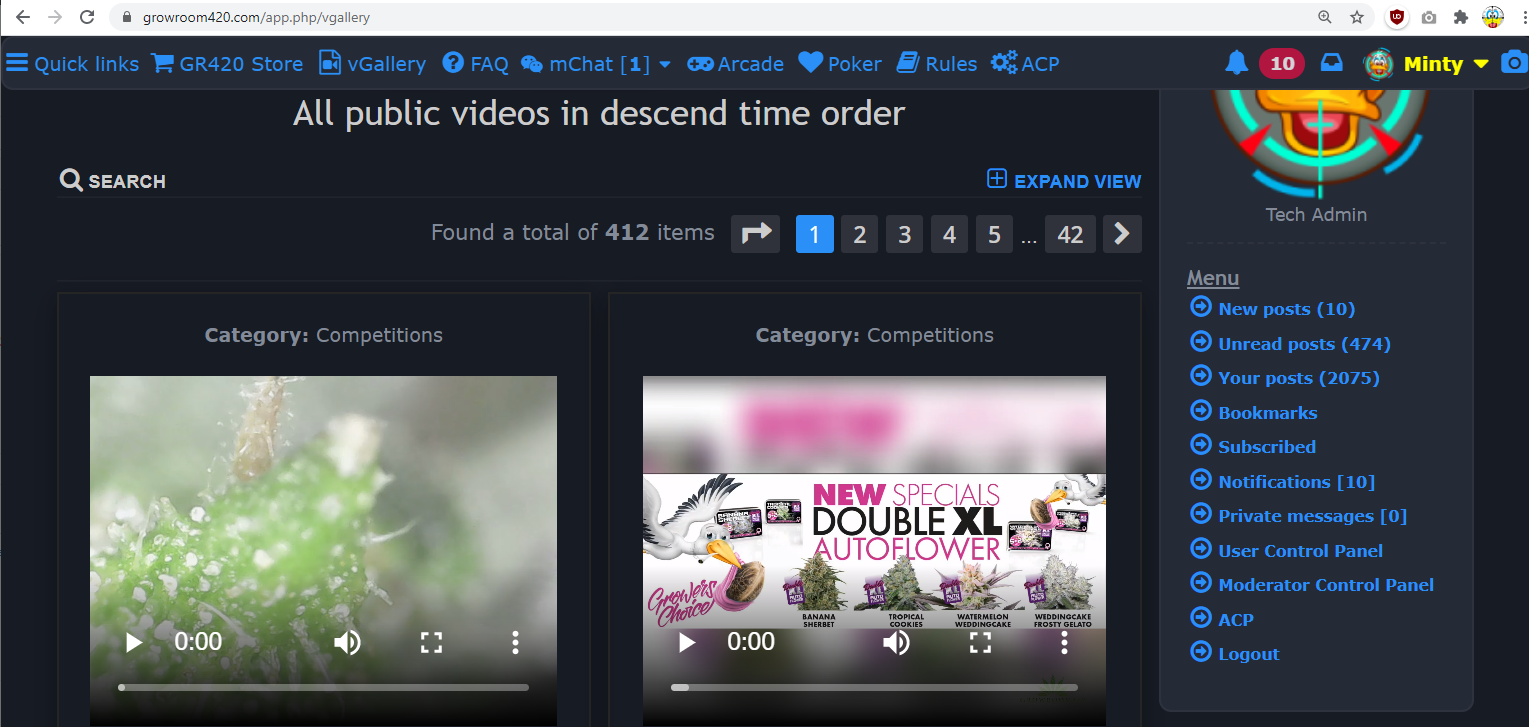Toggle fullscreen on the first video

click(x=431, y=642)
